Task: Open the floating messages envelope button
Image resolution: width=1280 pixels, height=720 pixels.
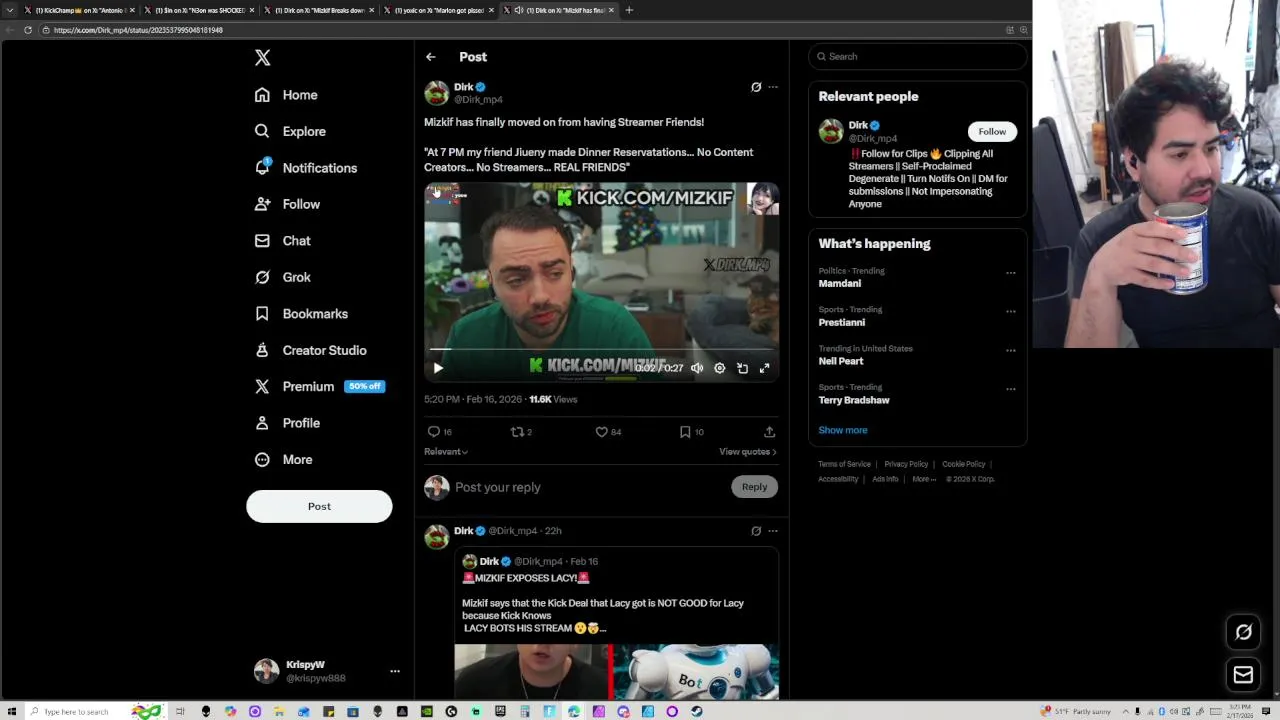Action: (x=1243, y=675)
